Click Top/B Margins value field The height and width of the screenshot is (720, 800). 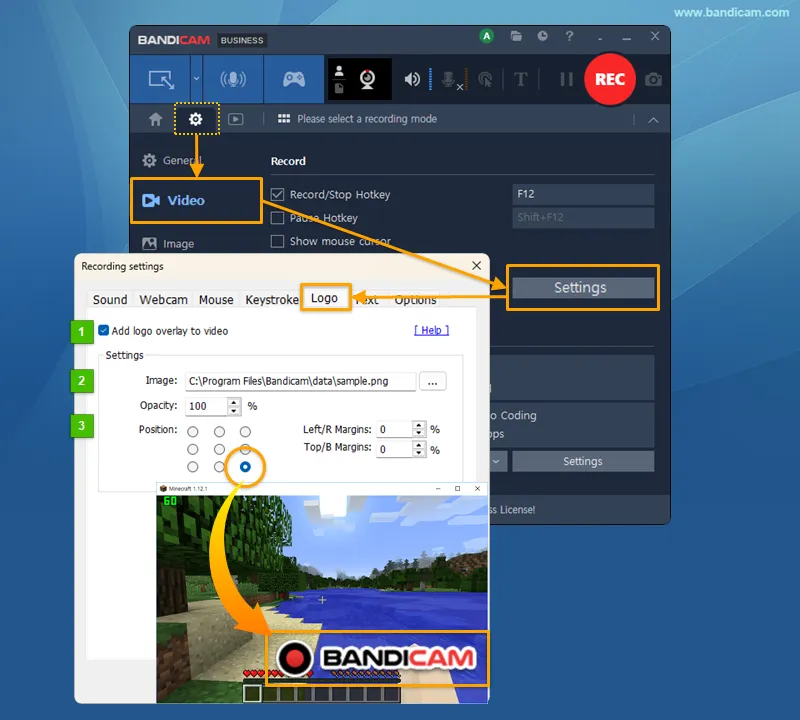(394, 449)
